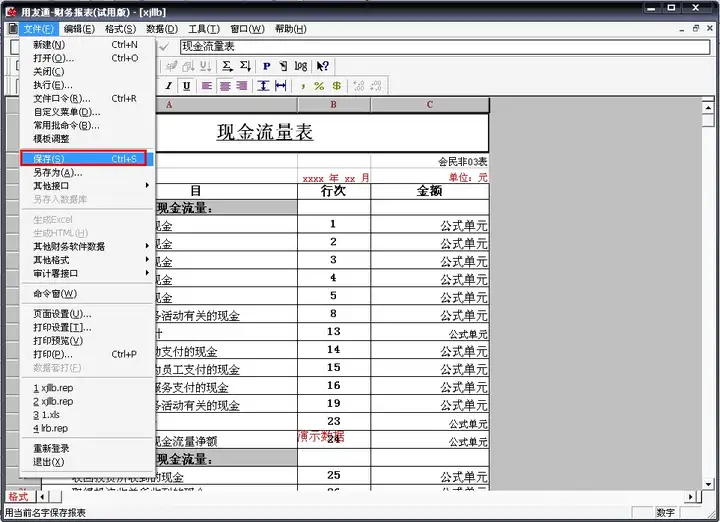720x522 pixels.
Task: Apply currency dollar format
Action: (337, 86)
